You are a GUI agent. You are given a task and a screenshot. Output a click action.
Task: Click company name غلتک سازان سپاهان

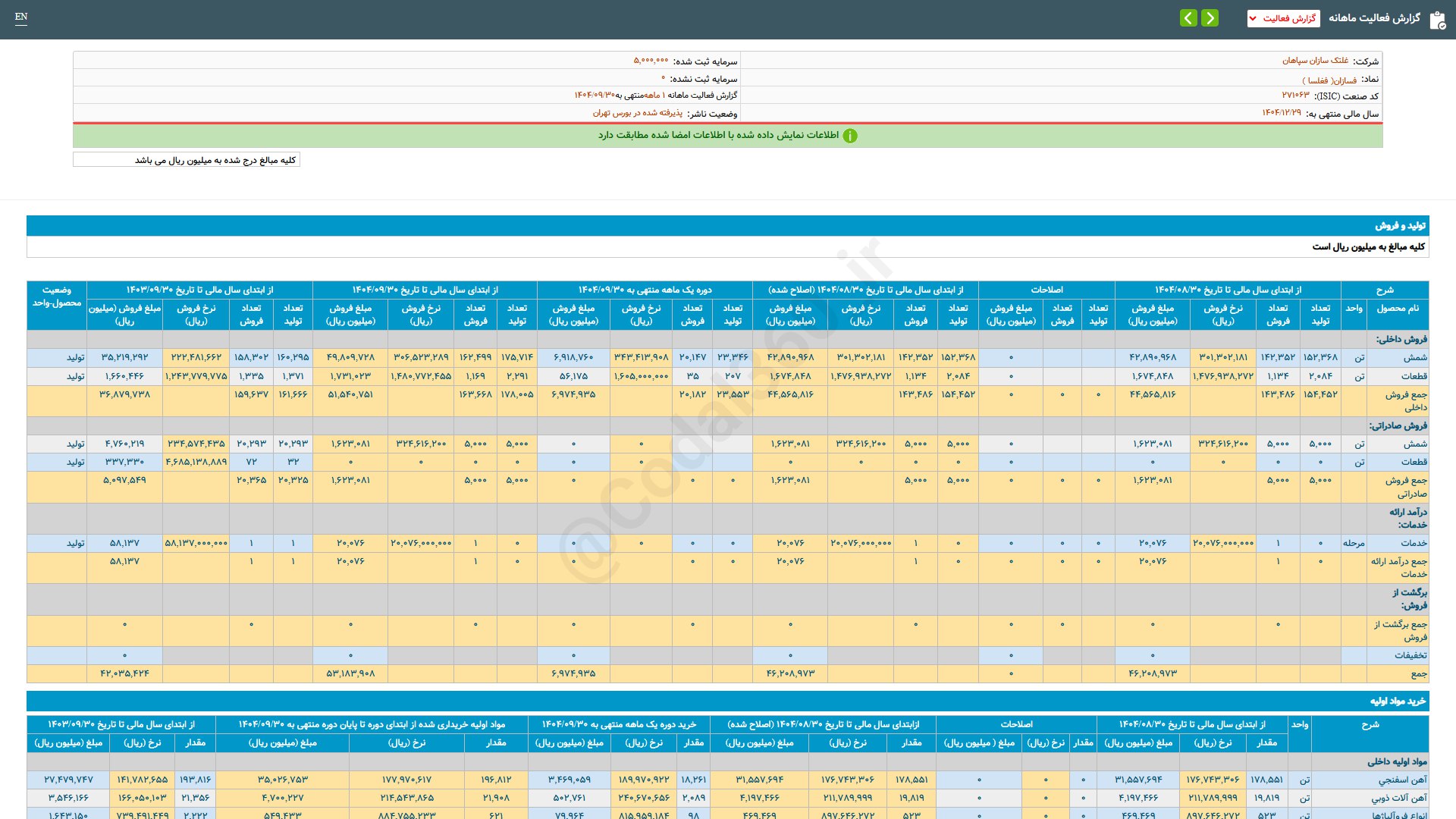click(1315, 61)
